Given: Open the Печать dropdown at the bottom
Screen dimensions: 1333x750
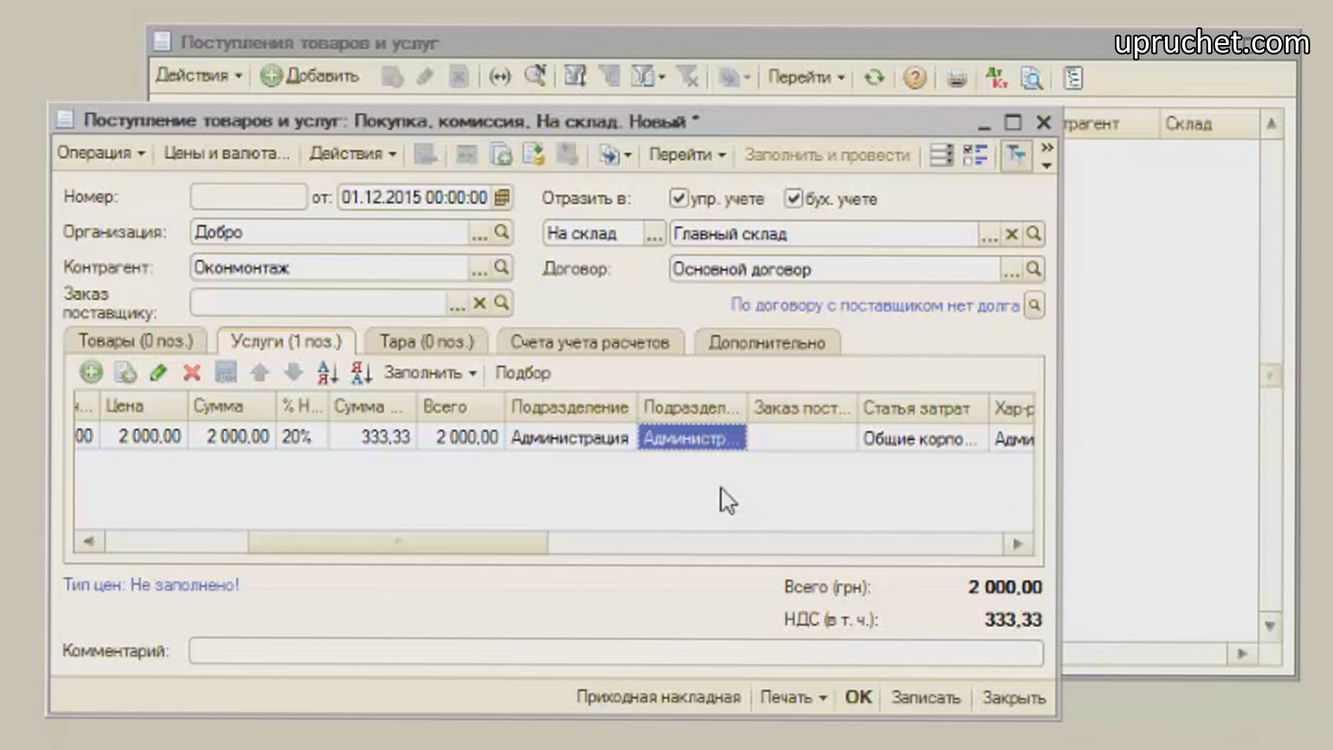Looking at the screenshot, I should point(793,698).
